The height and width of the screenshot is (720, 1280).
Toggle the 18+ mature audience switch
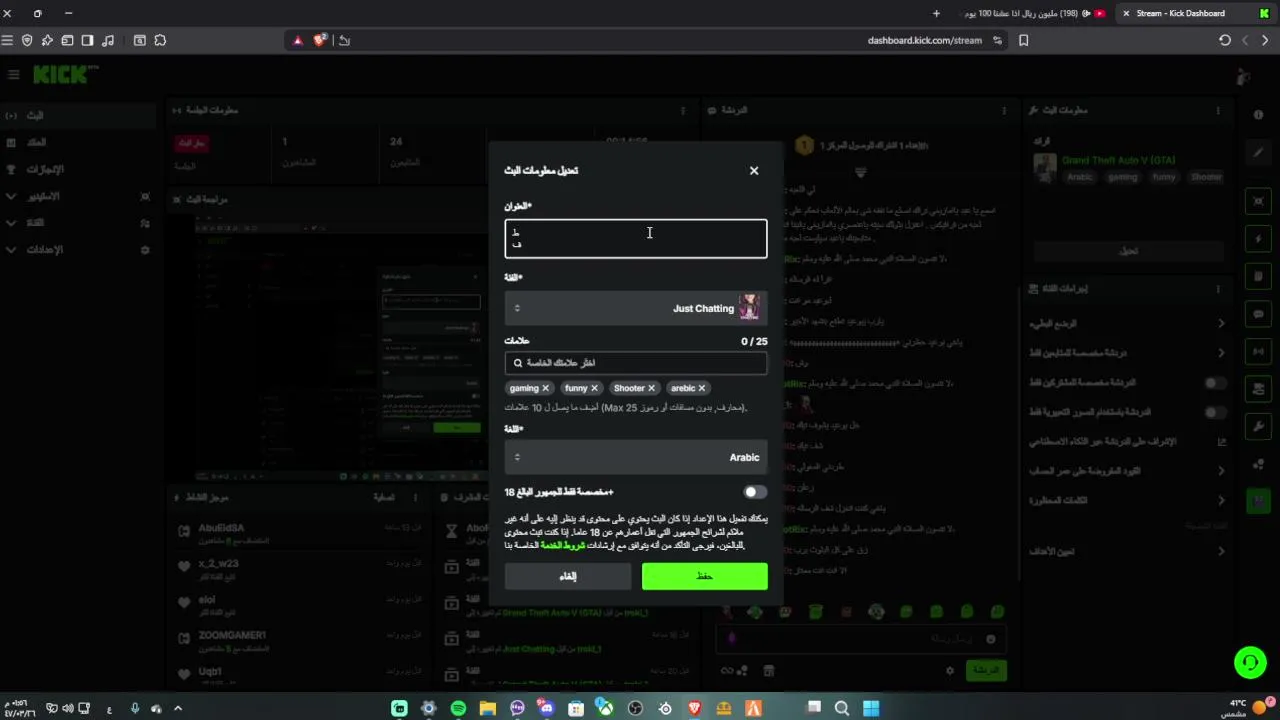(755, 492)
